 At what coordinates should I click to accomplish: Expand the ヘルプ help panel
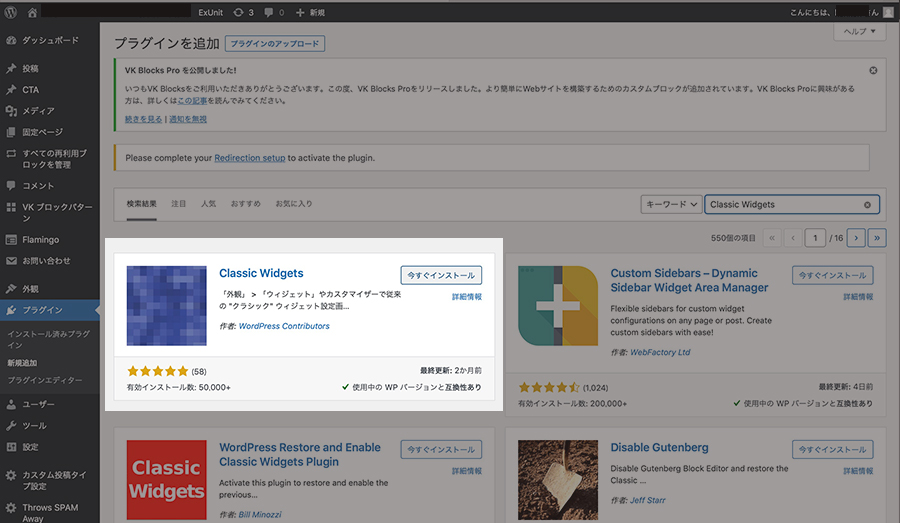(x=859, y=31)
